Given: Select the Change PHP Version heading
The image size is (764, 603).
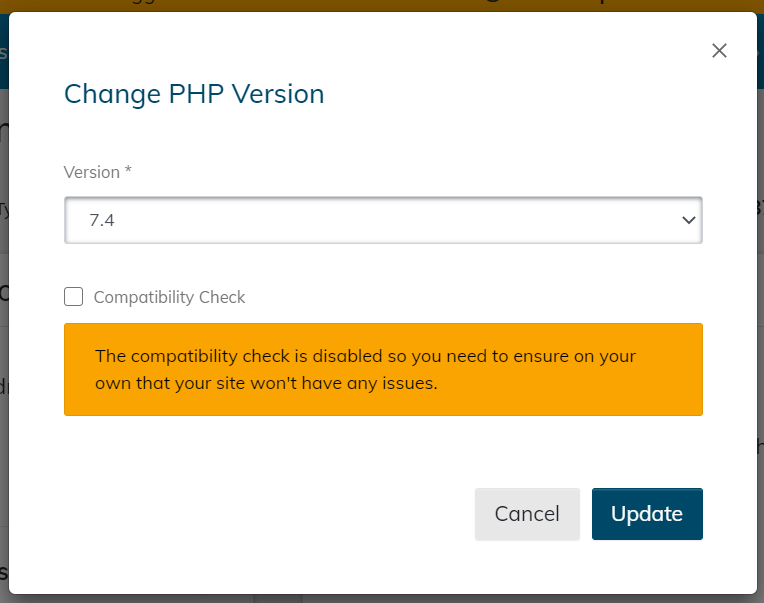Looking at the screenshot, I should point(194,94).
